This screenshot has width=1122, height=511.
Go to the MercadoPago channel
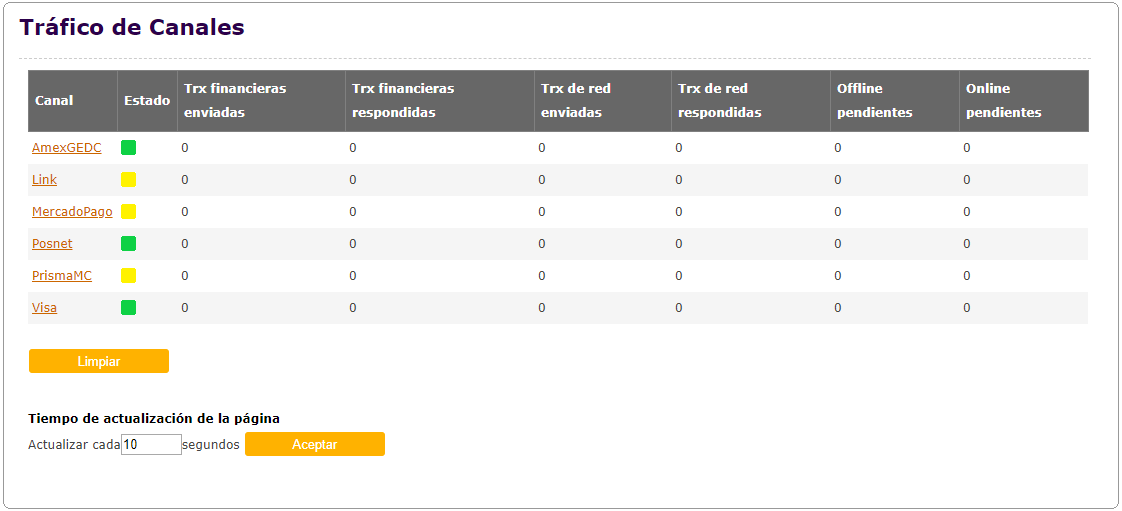[72, 212]
